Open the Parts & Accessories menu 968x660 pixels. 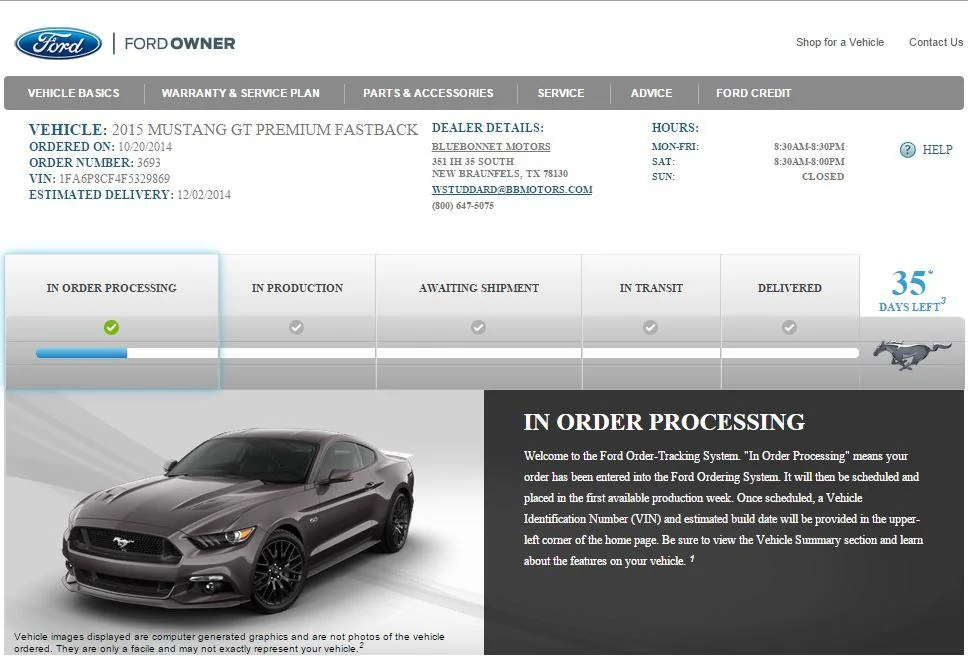pos(428,93)
